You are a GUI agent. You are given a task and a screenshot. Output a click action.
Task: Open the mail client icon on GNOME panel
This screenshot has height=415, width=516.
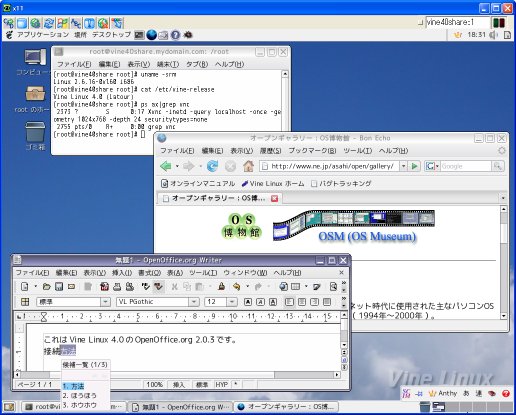pos(163,35)
